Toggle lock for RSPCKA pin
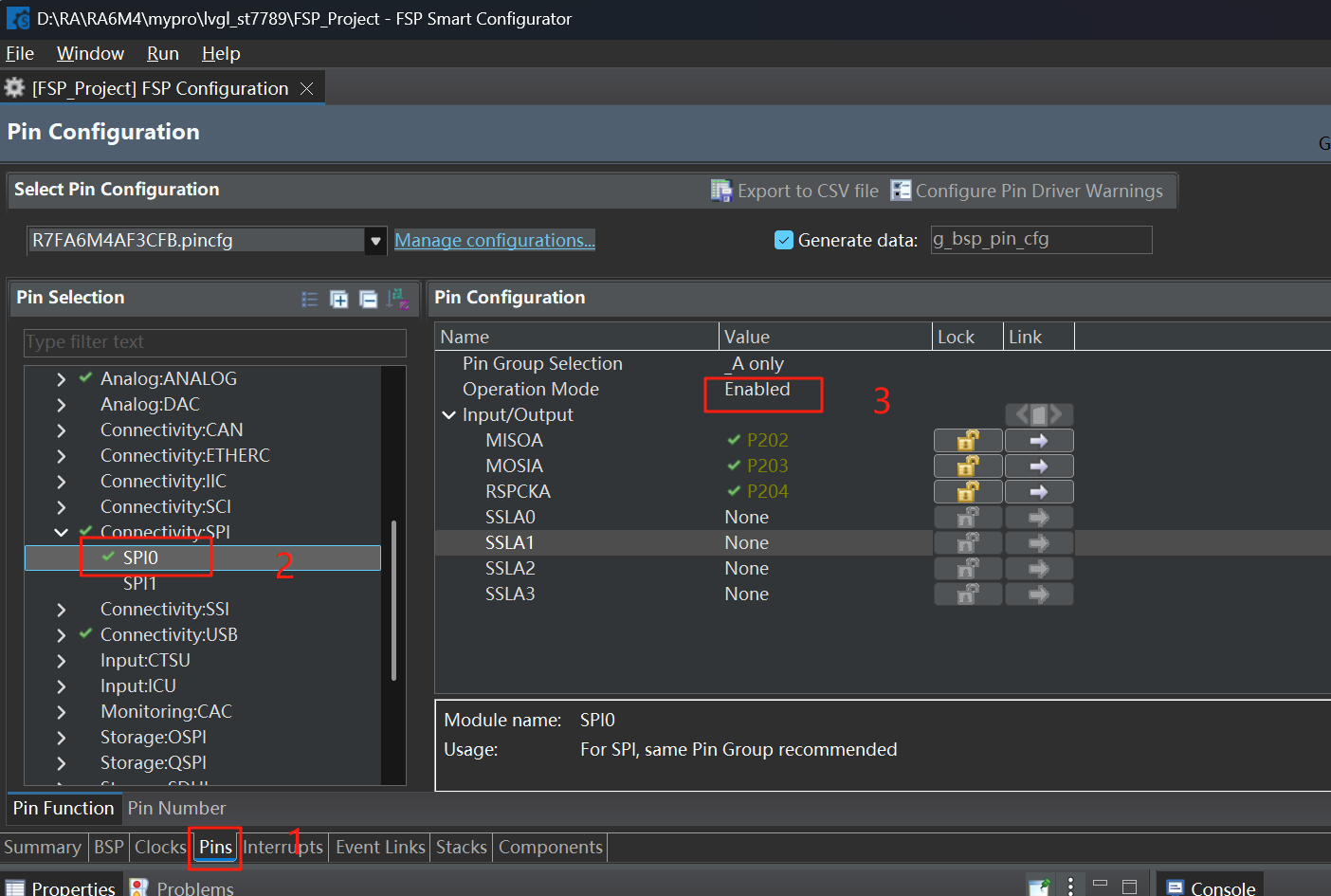 click(968, 492)
